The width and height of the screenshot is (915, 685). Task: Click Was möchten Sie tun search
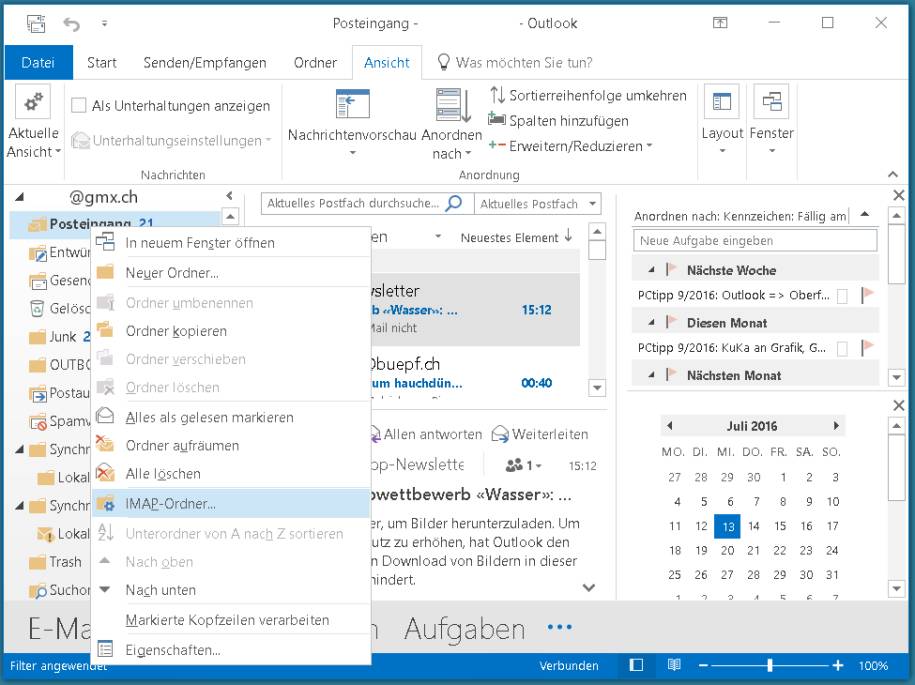point(523,62)
